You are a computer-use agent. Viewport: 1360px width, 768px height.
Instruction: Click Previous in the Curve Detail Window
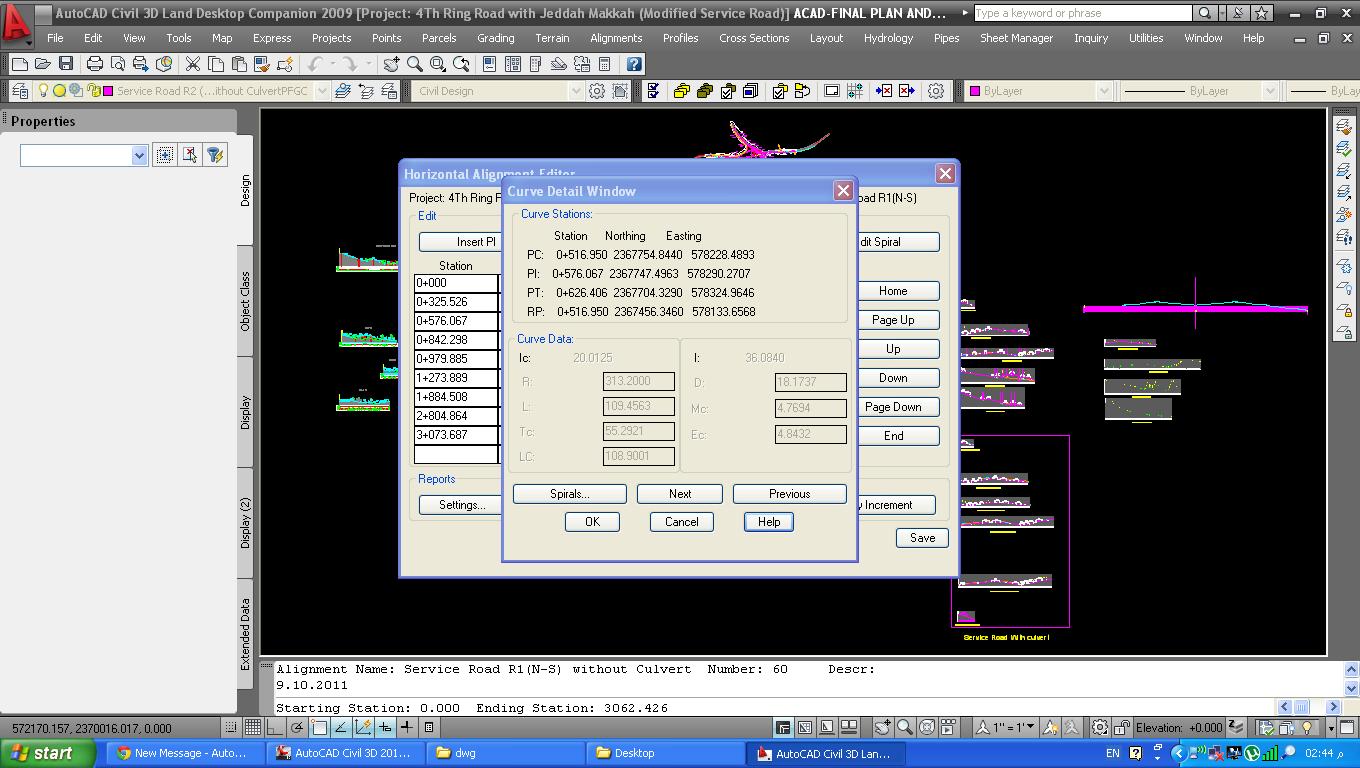[x=790, y=494]
